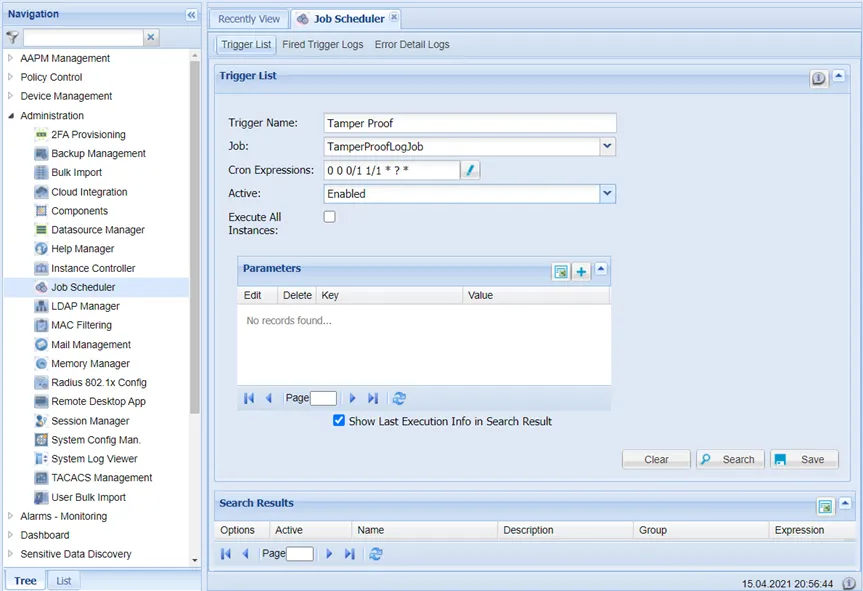
Task: Expand AAPM Management tree node
Action: click(10, 58)
